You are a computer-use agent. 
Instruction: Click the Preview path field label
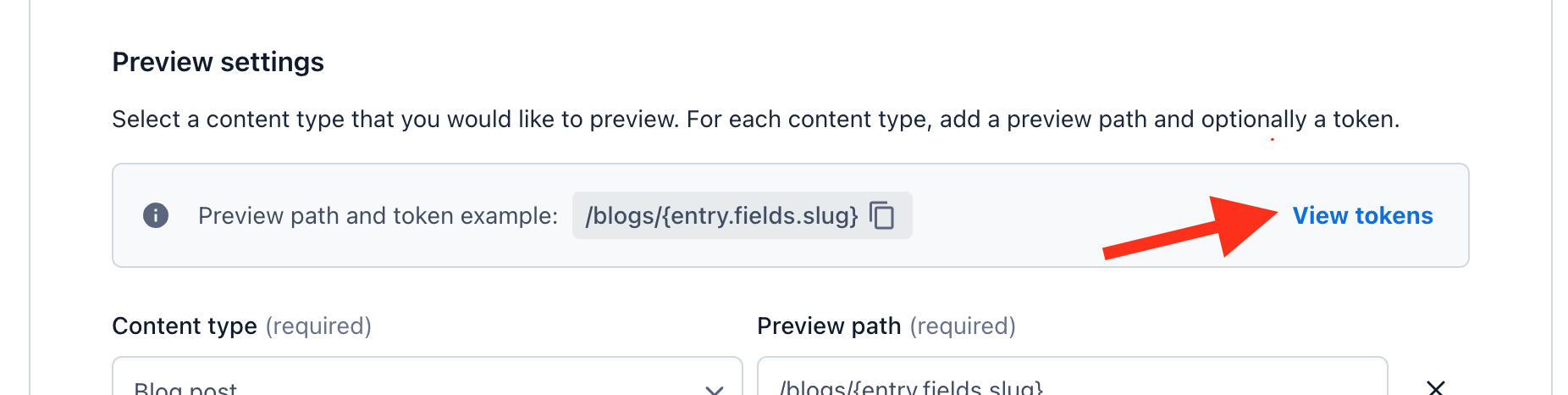[829, 325]
